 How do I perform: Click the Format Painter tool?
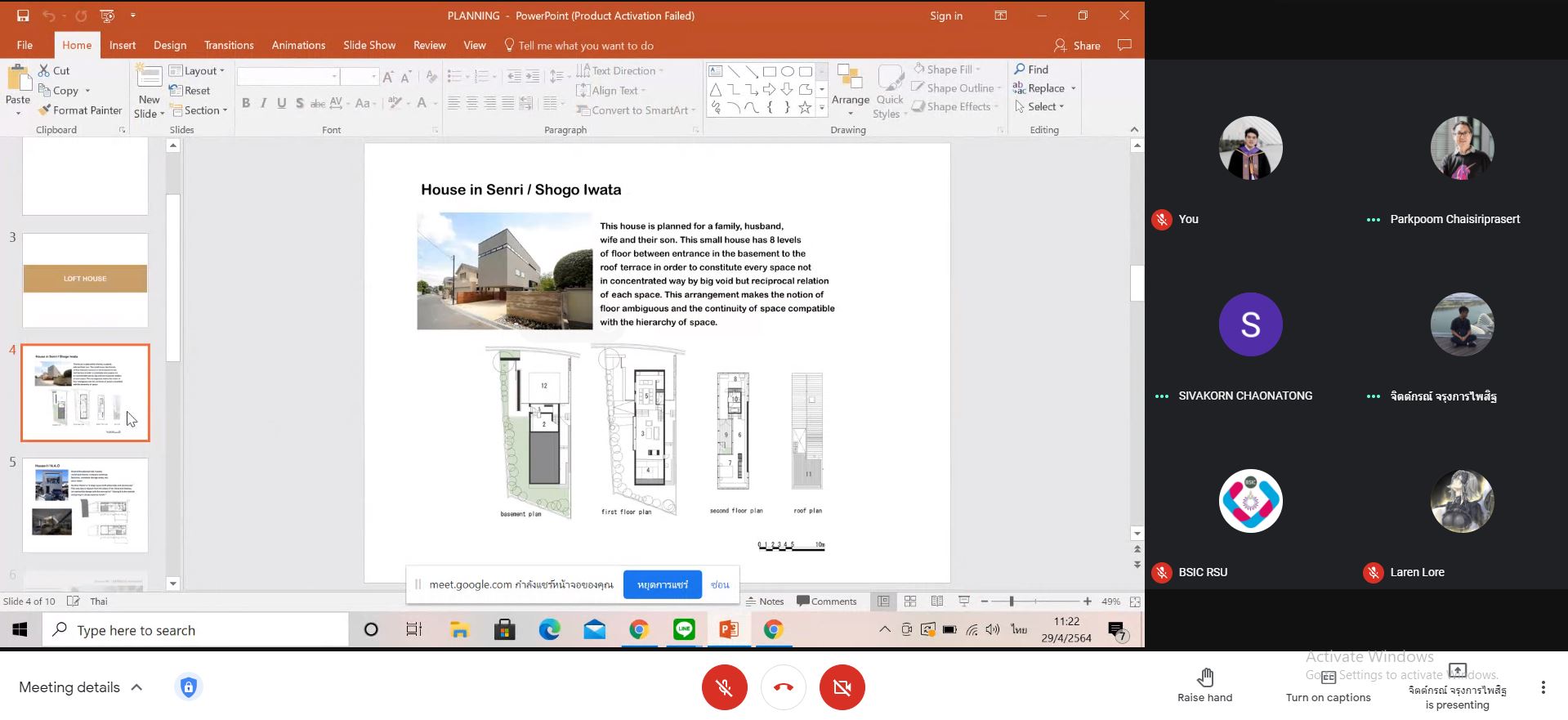80,110
